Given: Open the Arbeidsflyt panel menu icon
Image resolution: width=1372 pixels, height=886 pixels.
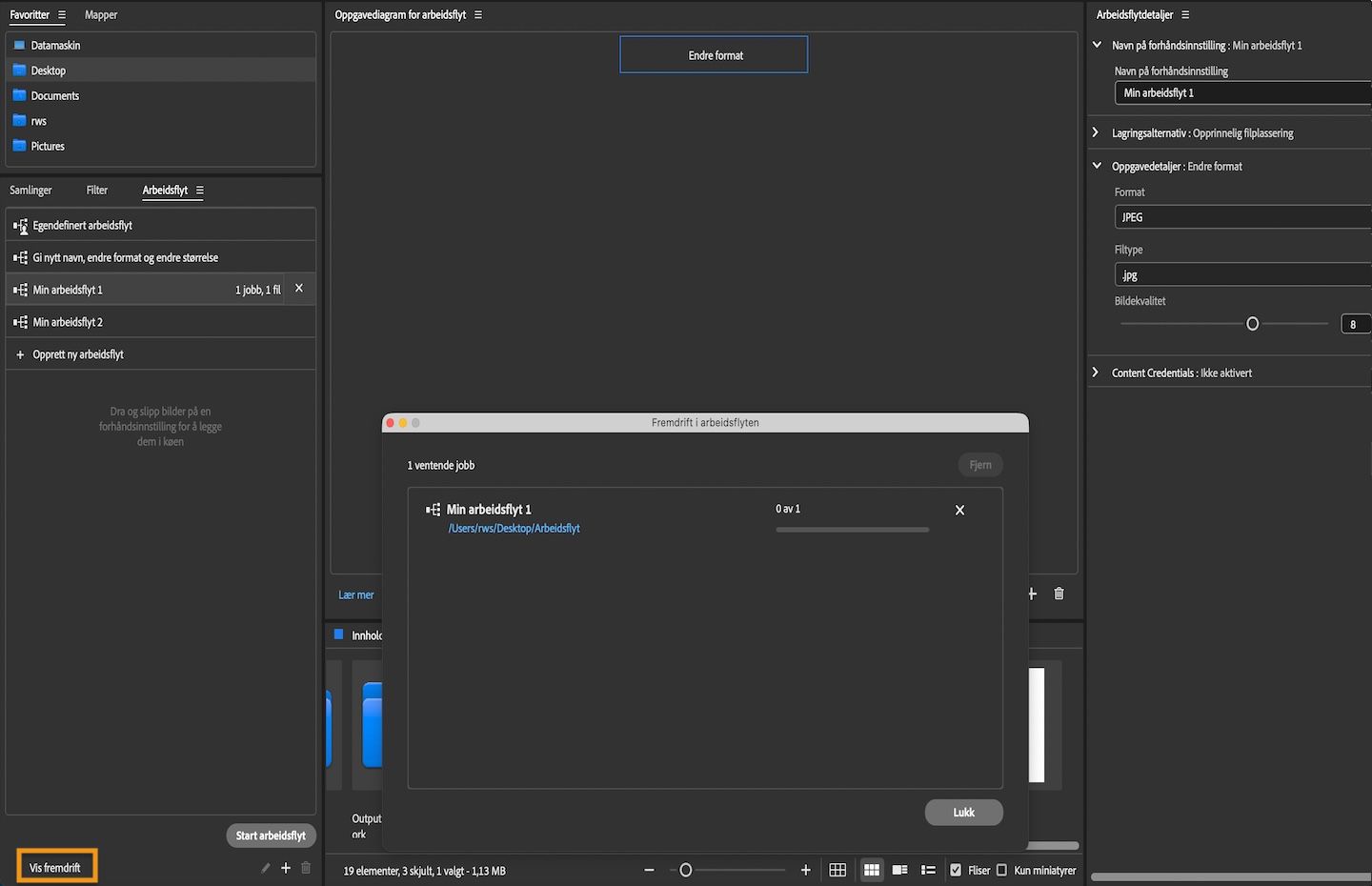Looking at the screenshot, I should 199,191.
